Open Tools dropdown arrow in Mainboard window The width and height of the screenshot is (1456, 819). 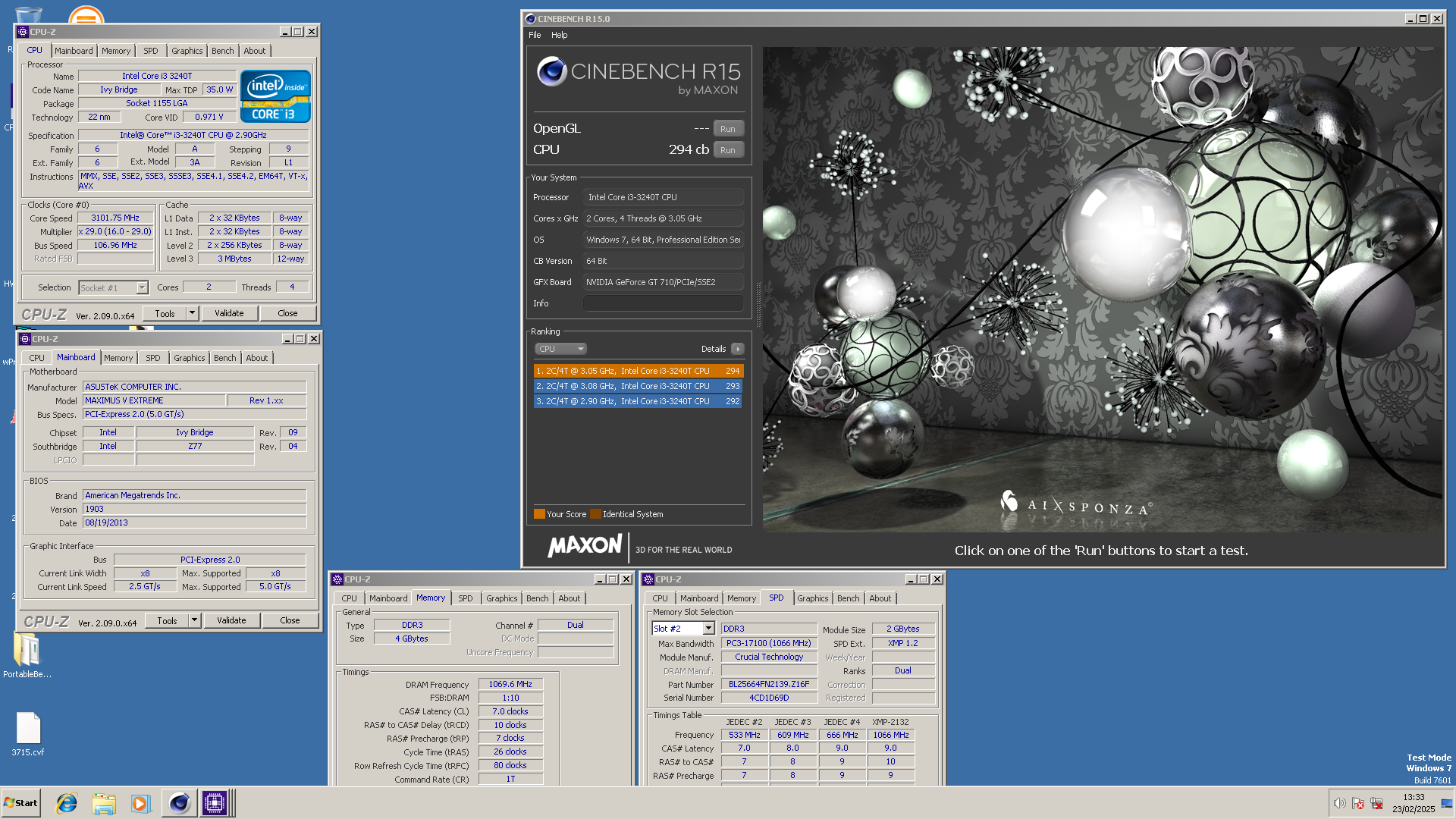point(195,620)
